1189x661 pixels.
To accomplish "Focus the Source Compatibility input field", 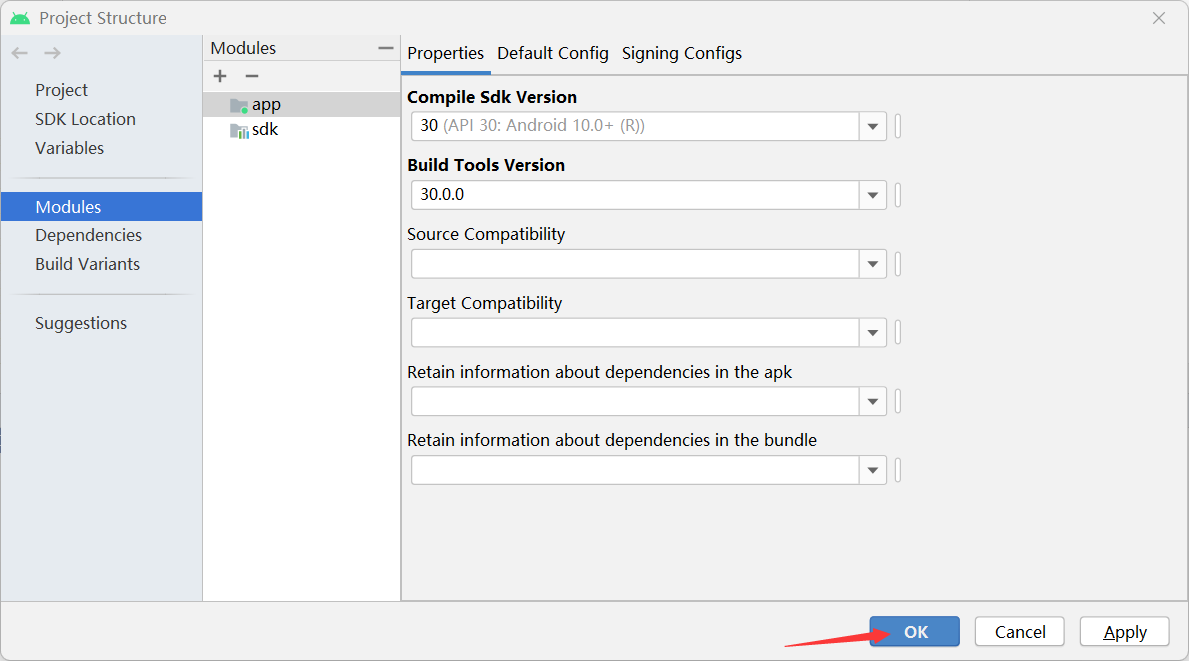I will [635, 264].
